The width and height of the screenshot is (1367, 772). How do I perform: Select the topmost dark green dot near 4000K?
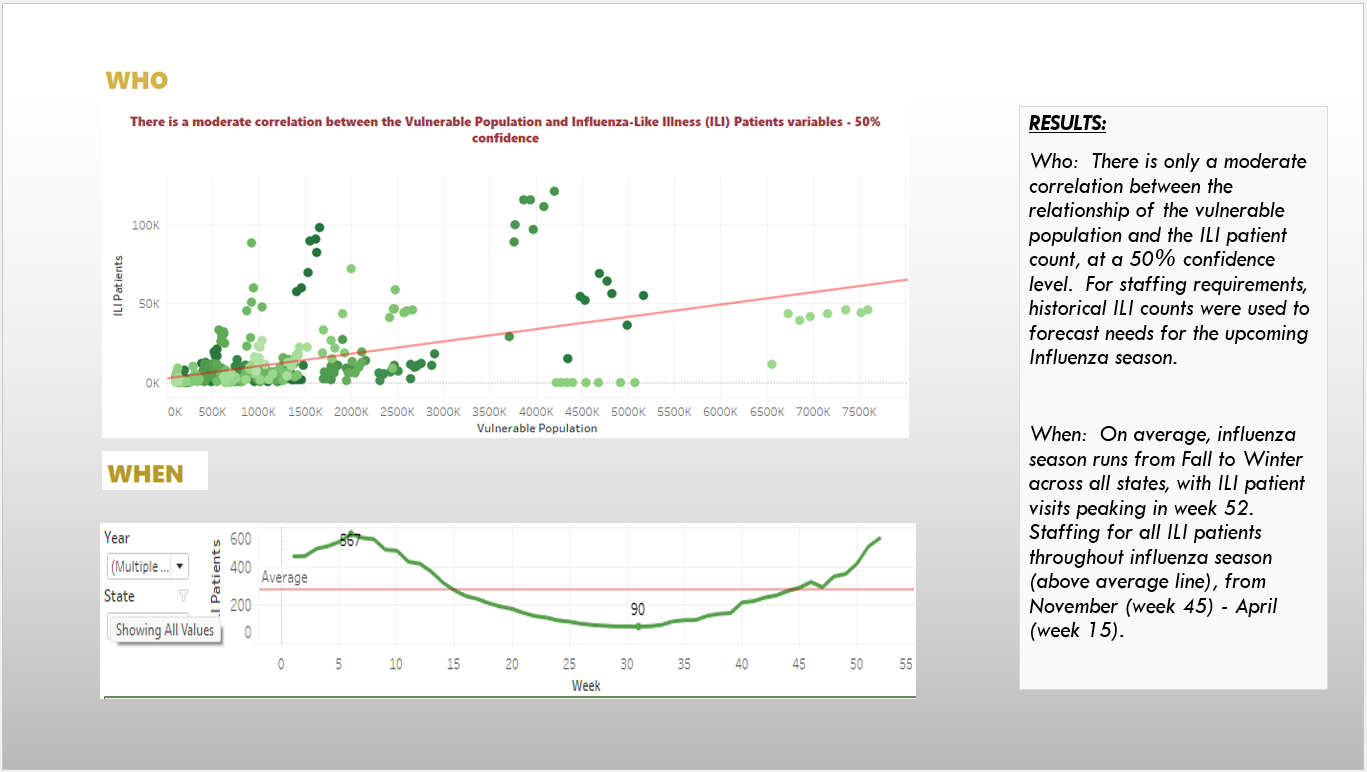click(554, 191)
